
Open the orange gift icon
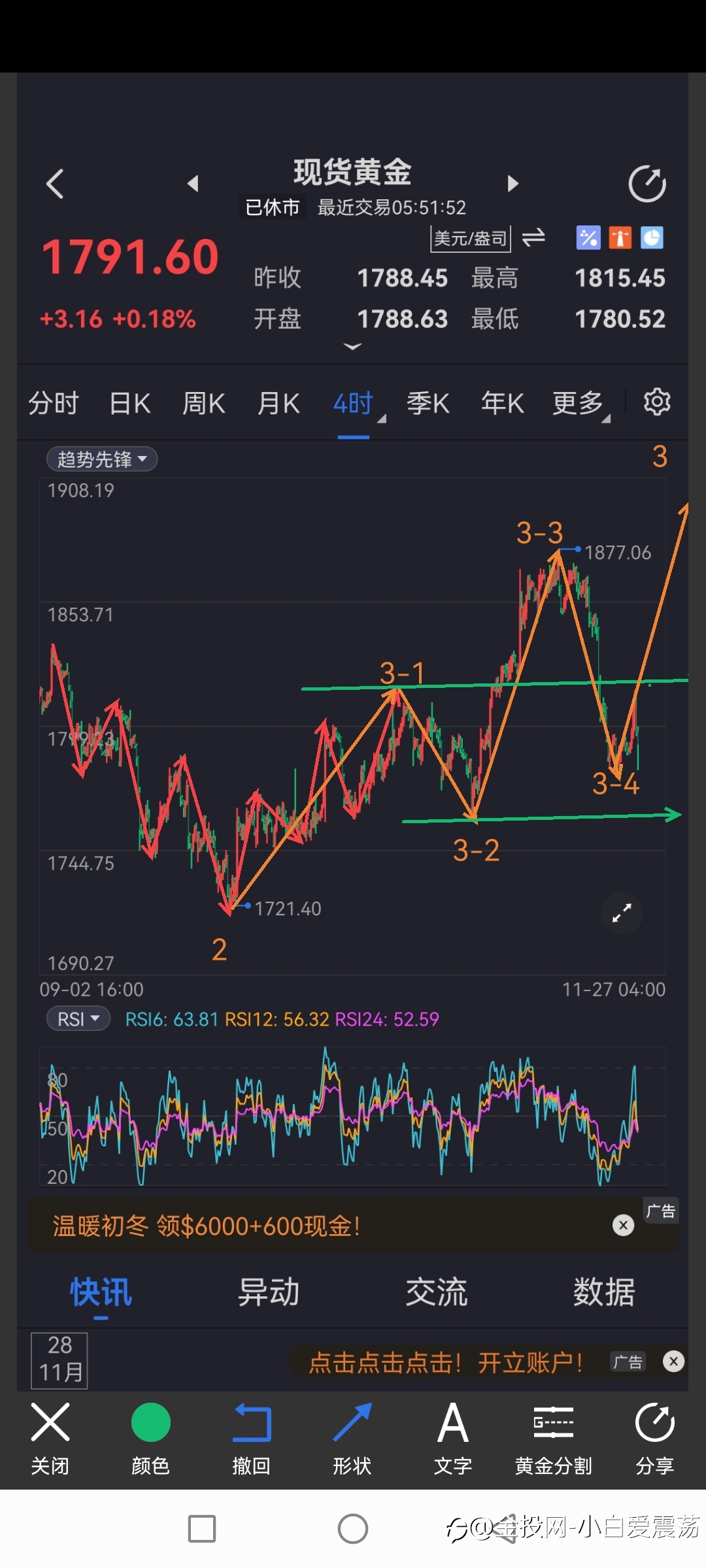click(x=620, y=238)
